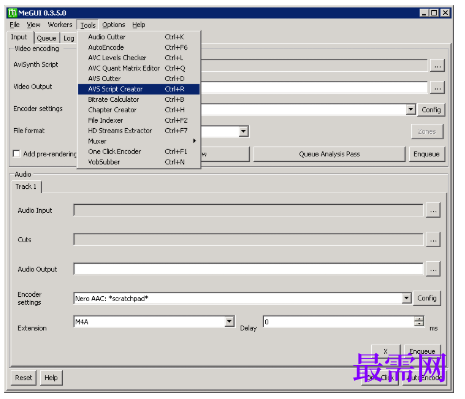Click the X button in Audio section
Image resolution: width=465 pixels, height=399 pixels.
[386, 351]
